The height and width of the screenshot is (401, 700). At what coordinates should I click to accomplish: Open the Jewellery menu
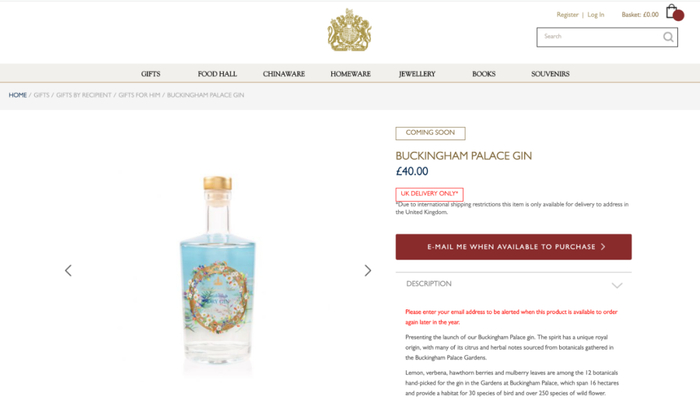tap(417, 74)
